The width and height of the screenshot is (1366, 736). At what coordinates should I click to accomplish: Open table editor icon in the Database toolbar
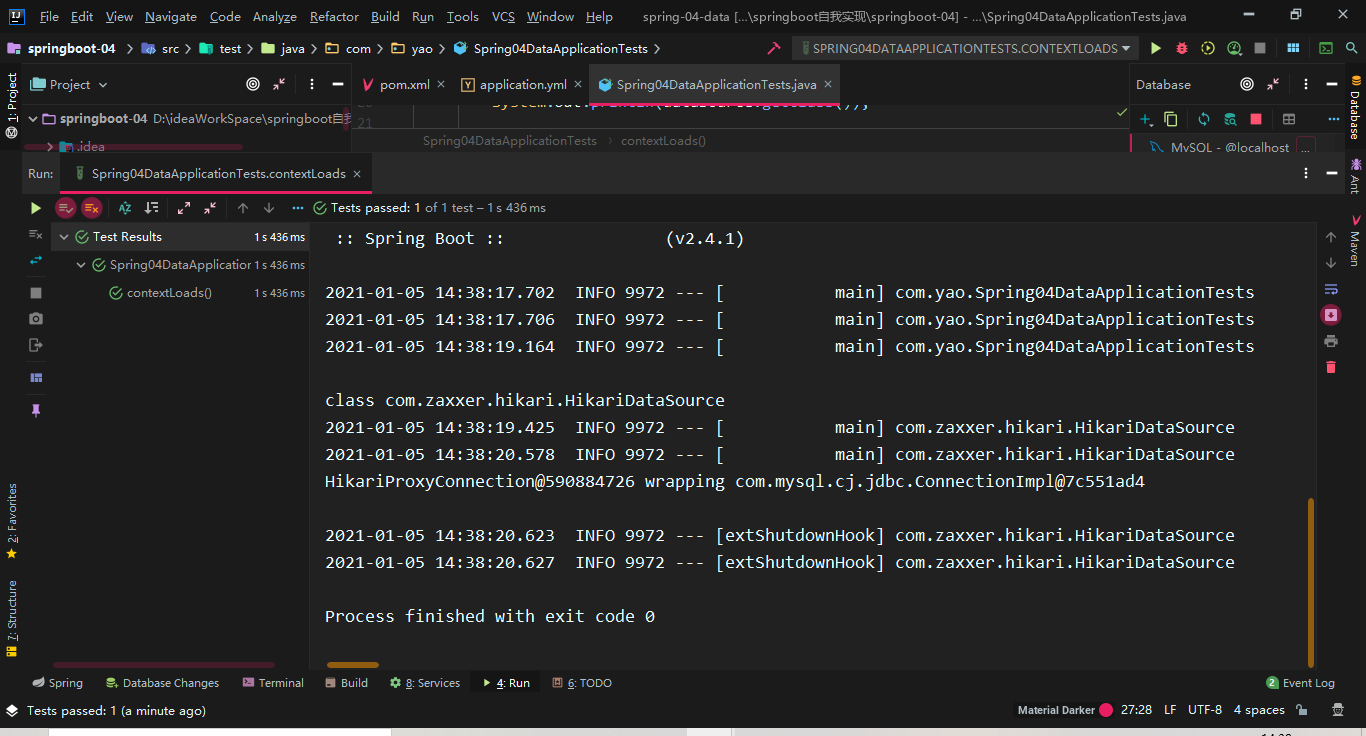1289,119
